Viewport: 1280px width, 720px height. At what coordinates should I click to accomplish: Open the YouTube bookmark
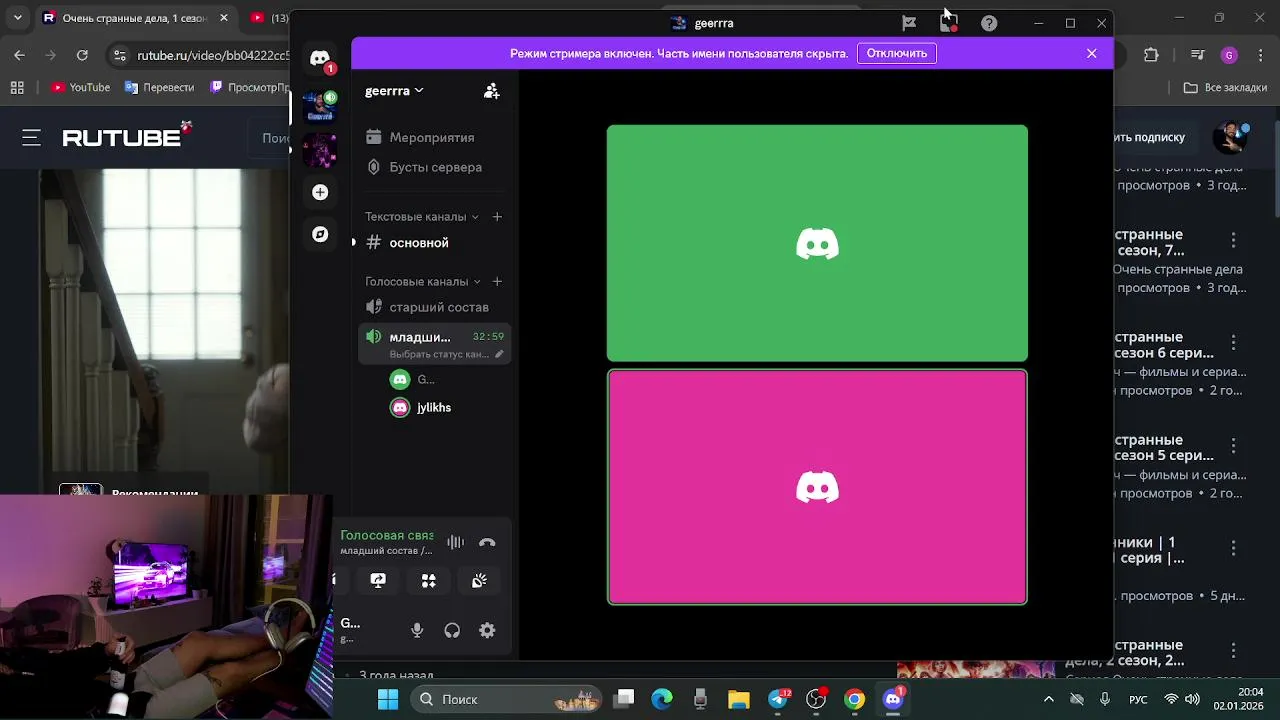click(x=80, y=88)
